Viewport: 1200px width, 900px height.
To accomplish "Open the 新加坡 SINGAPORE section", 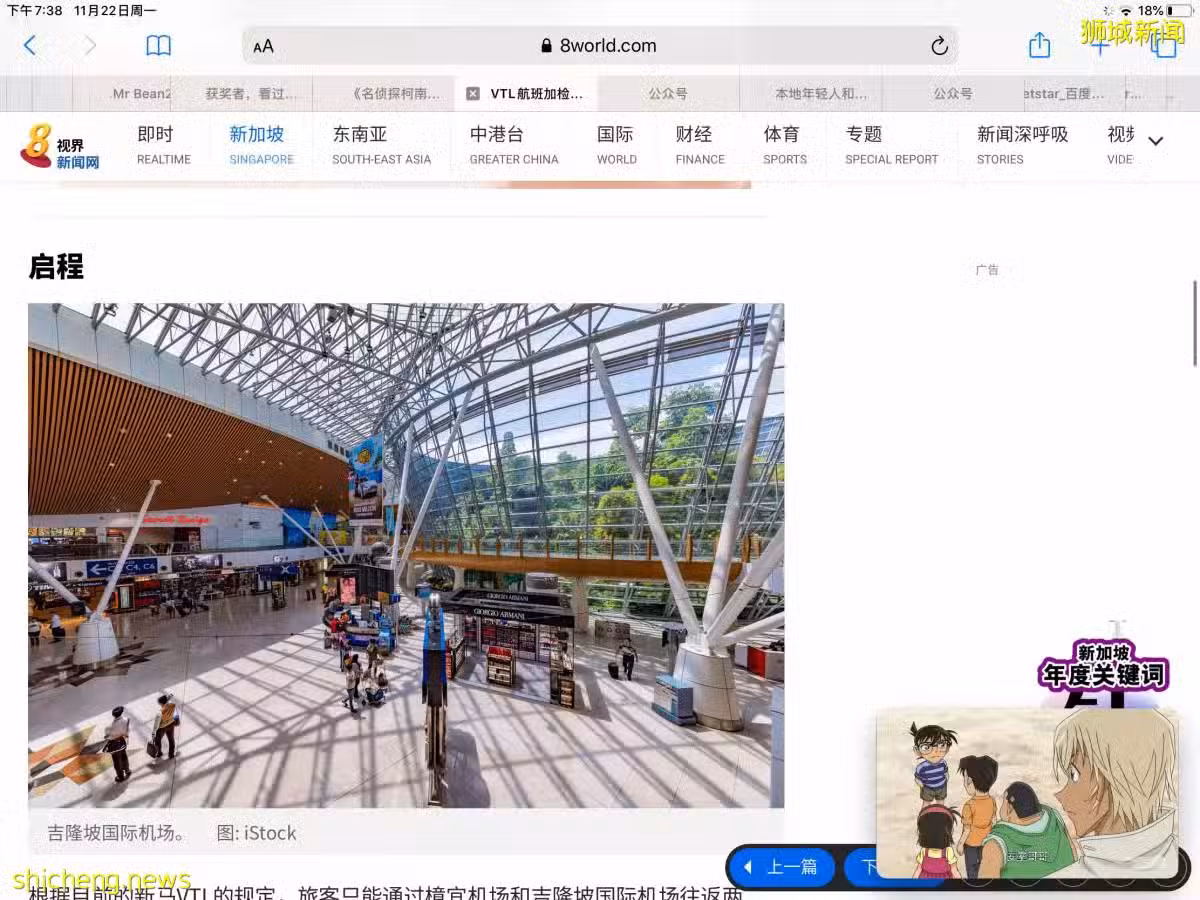I will click(x=261, y=145).
